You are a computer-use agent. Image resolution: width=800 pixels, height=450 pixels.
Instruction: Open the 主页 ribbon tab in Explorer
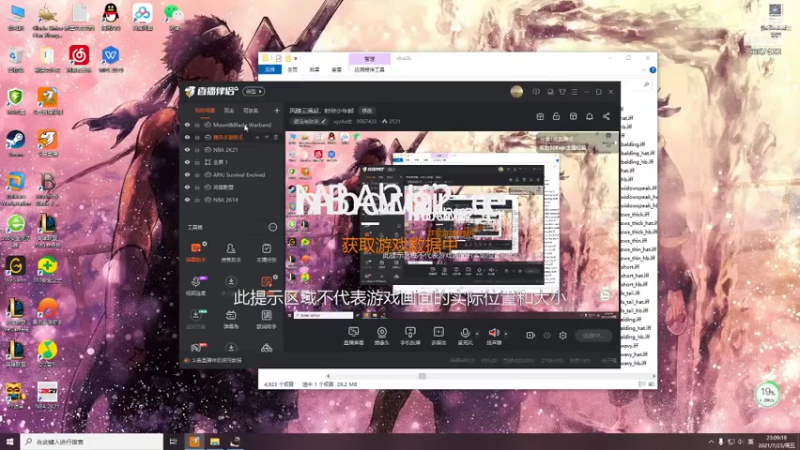[293, 69]
